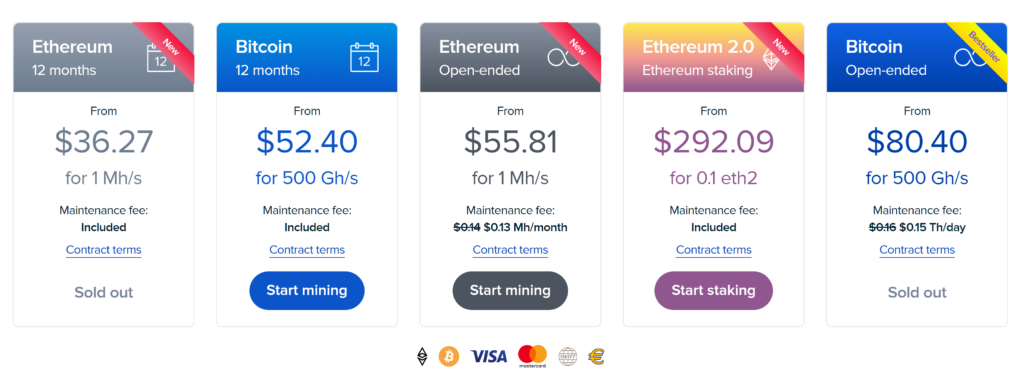Screen dimensions: 1024x380
Task: Open Contract terms for Ethereum 2.0 staking
Action: (713, 250)
